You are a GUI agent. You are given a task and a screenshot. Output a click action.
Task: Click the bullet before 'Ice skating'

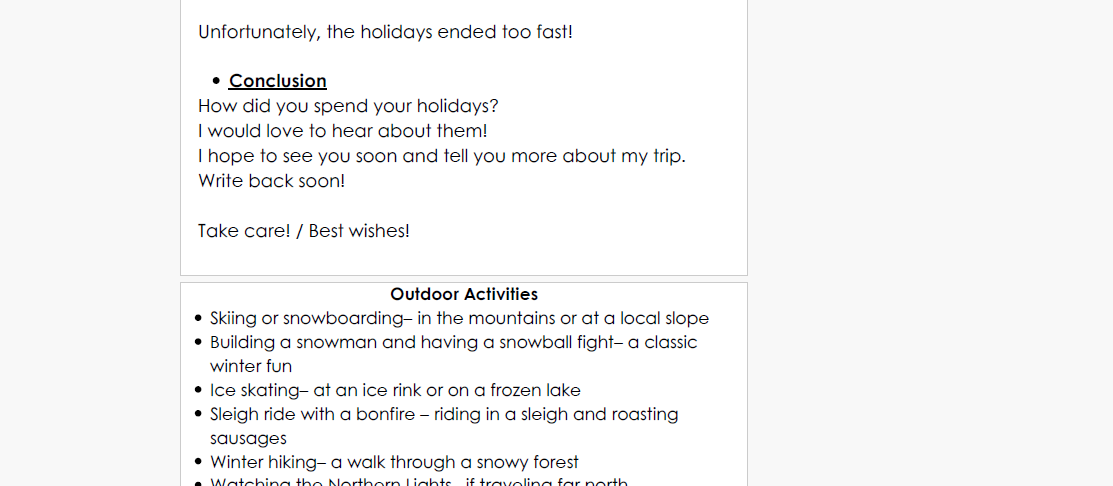click(199, 390)
